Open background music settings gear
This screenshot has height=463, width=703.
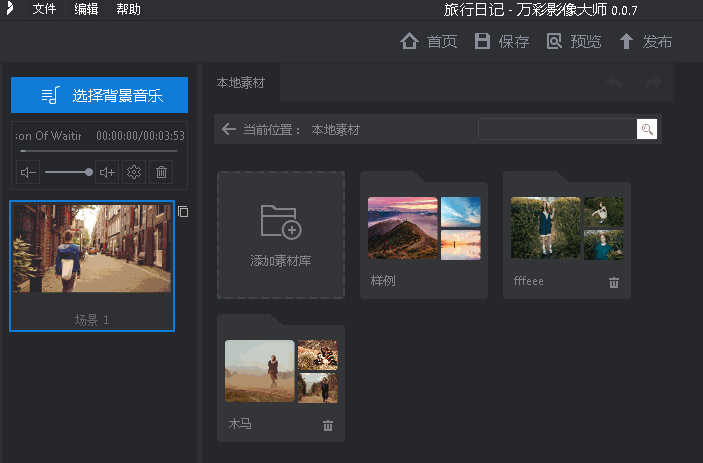pos(134,172)
